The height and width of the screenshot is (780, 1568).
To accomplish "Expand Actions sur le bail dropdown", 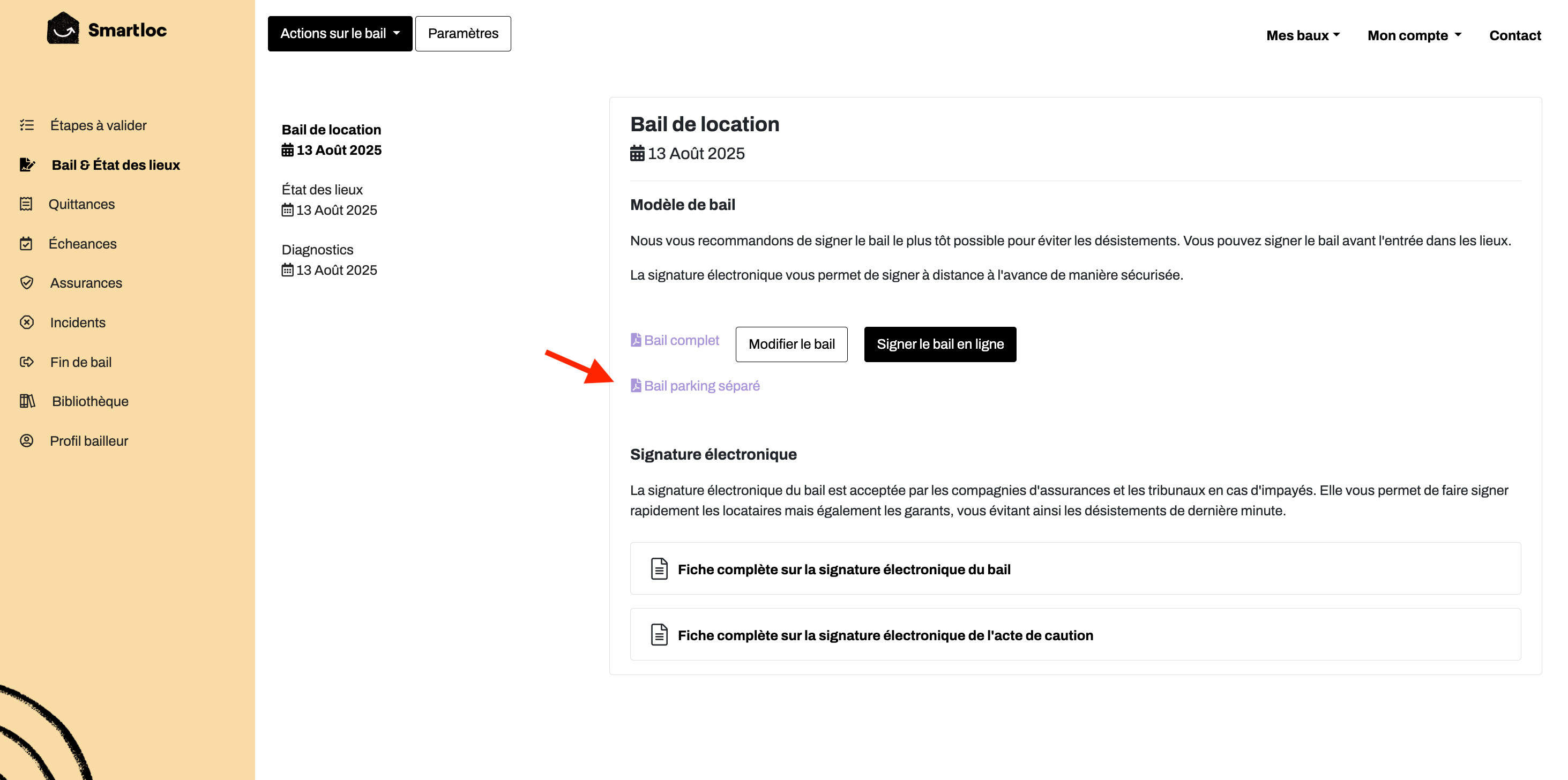I will pyautogui.click(x=340, y=33).
